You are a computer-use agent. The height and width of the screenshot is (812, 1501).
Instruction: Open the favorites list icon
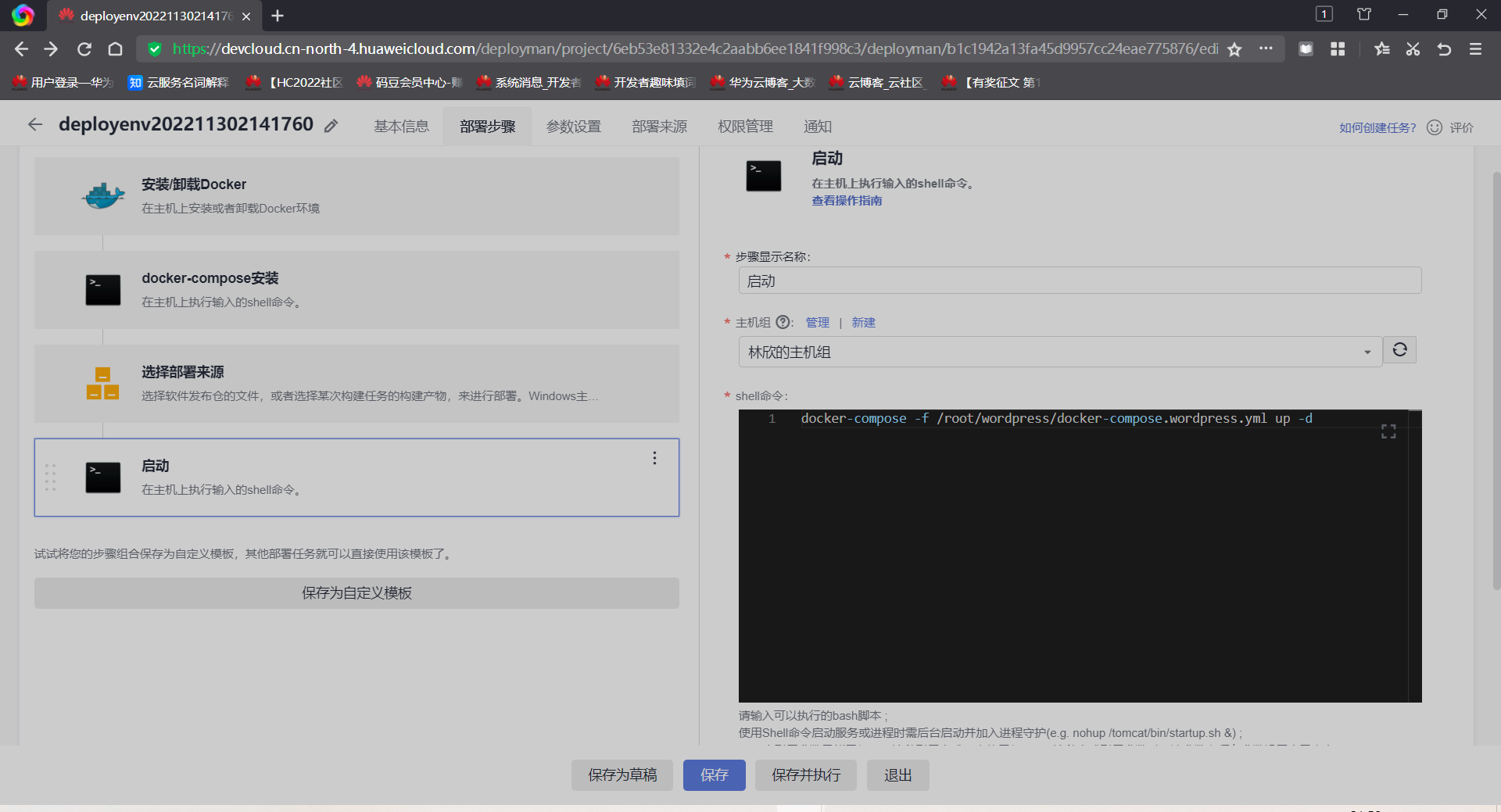[x=1382, y=49]
